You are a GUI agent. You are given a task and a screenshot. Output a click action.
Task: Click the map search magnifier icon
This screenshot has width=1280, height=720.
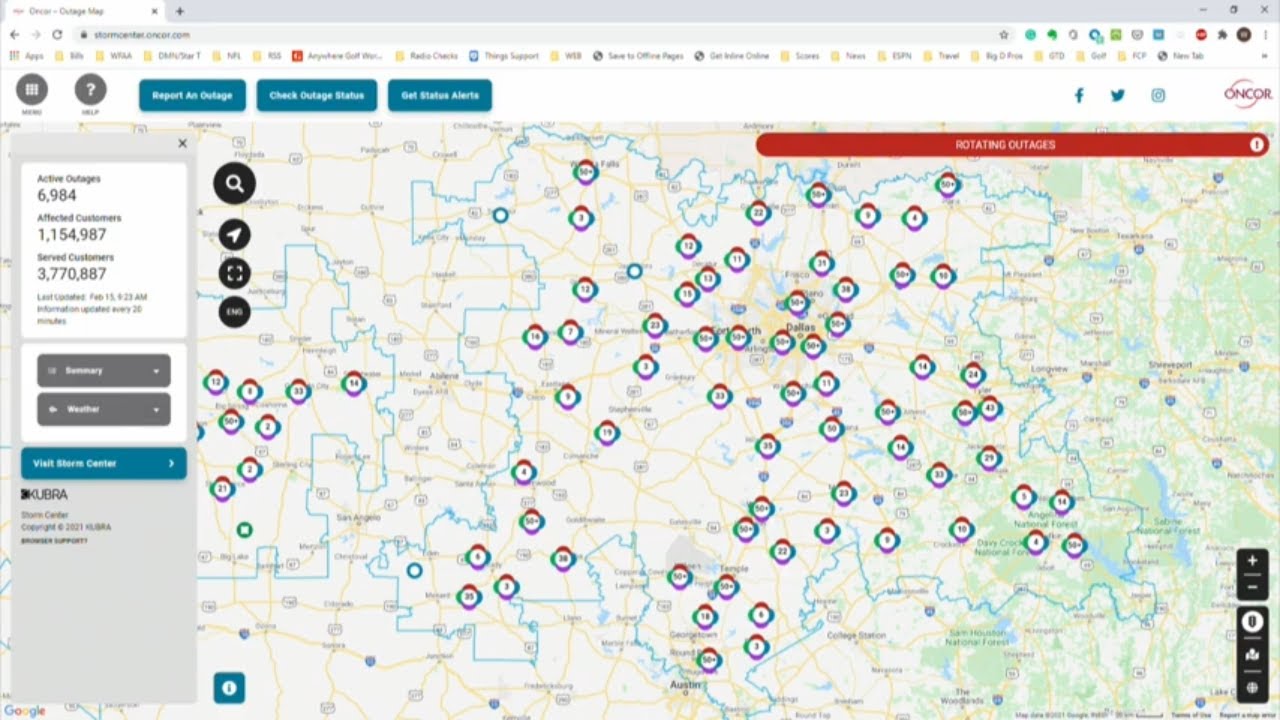234,183
